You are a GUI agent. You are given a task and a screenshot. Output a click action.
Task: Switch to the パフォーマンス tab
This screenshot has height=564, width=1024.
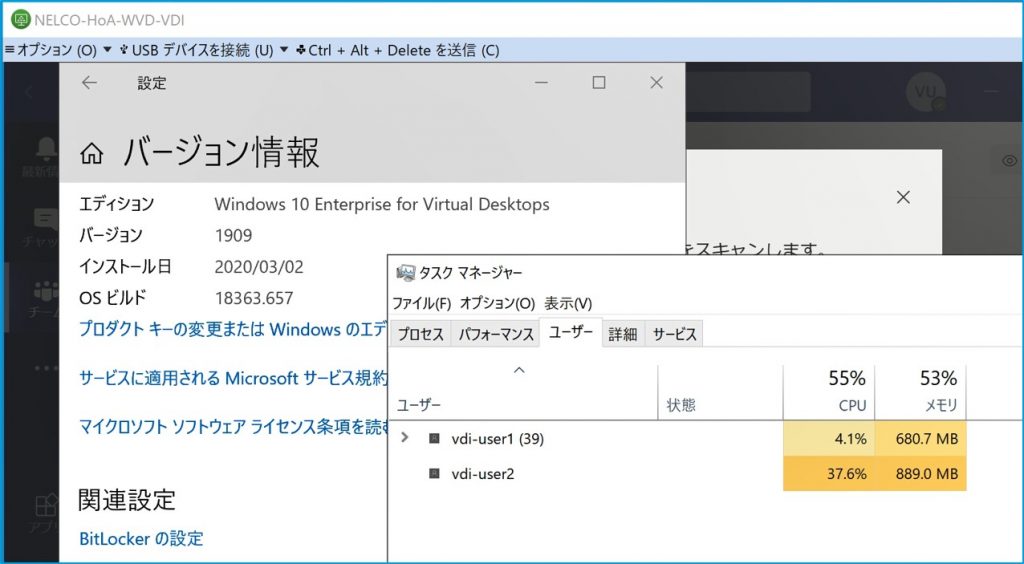(495, 334)
